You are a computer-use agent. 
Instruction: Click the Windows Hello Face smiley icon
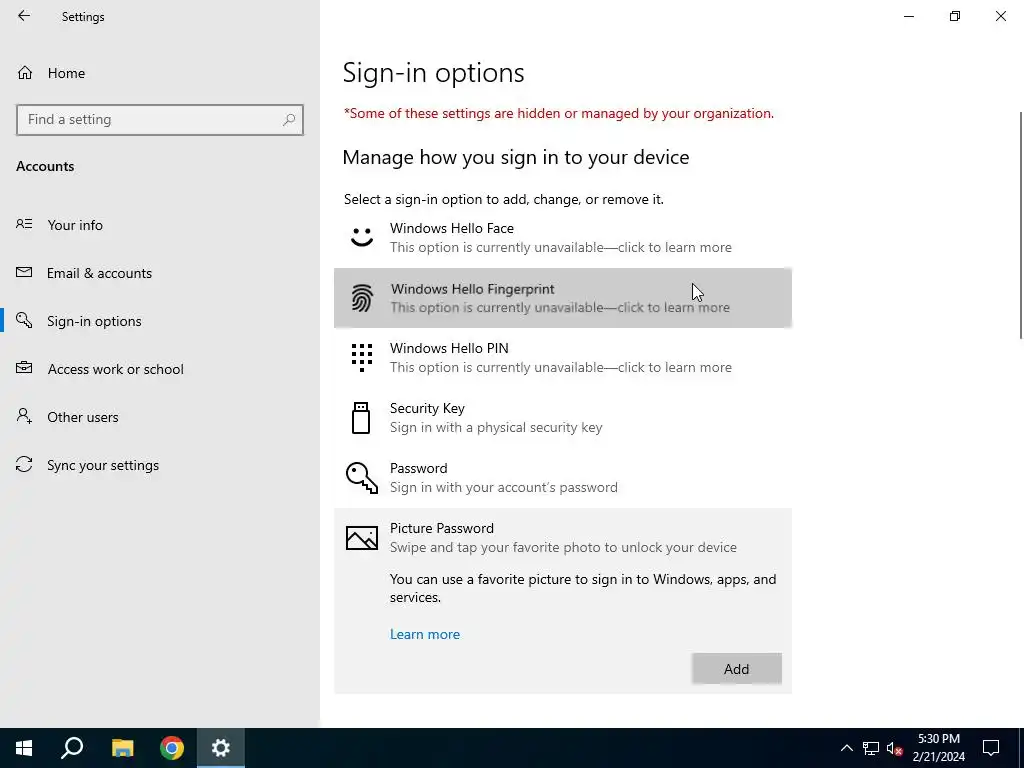pos(362,237)
